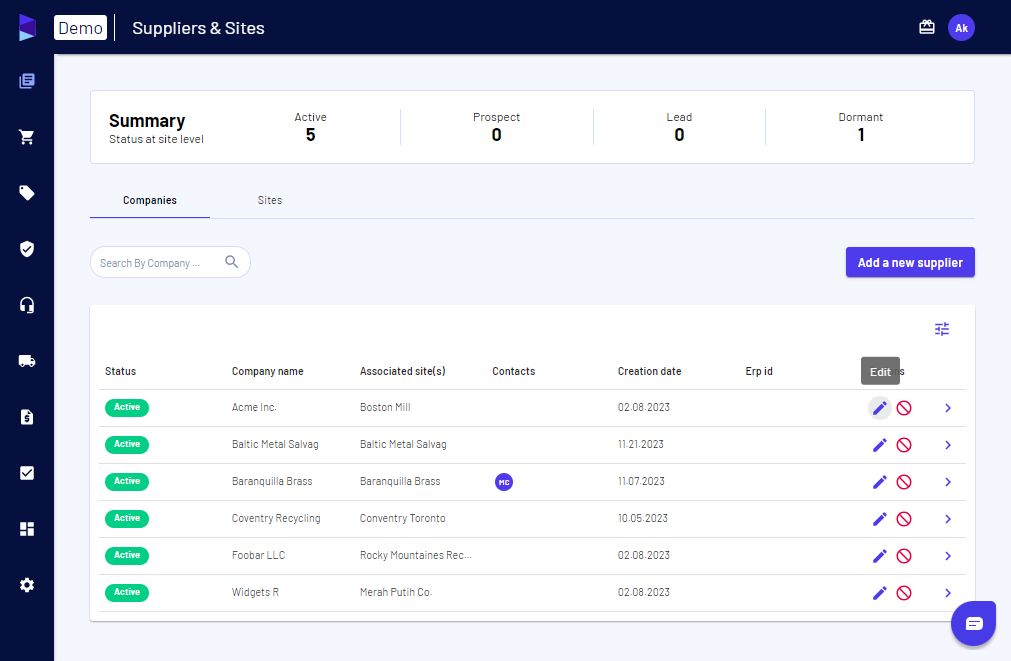Screen dimensions: 1011x661
Task: Focus the Search By Company input field
Action: tap(170, 262)
